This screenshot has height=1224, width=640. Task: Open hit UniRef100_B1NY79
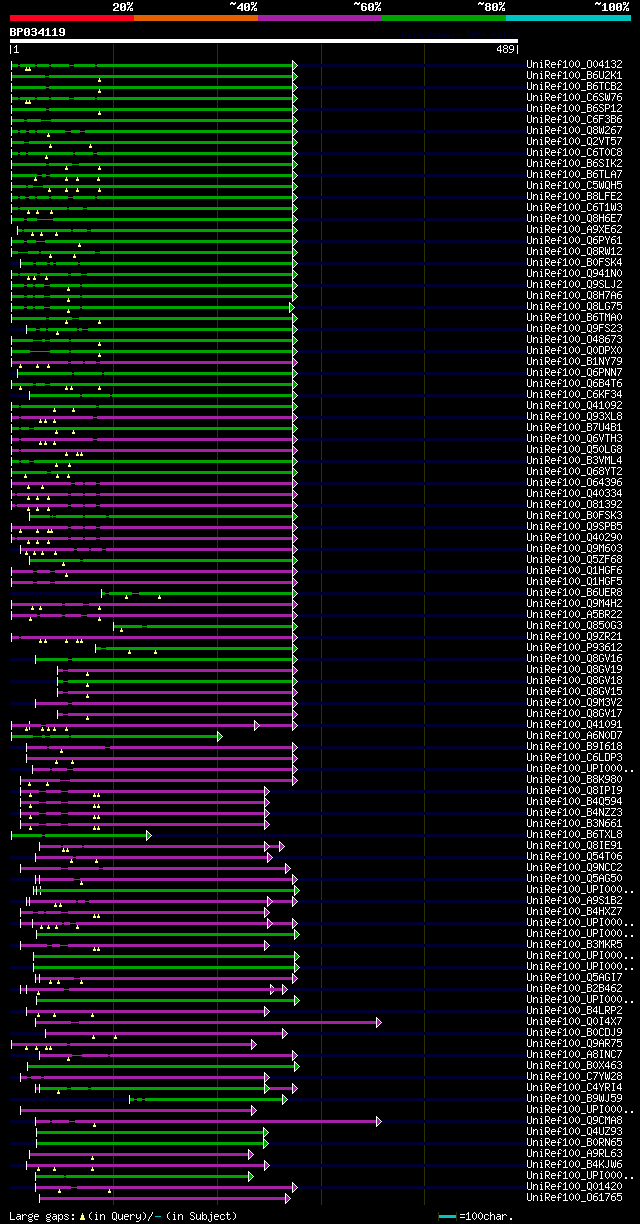tap(574, 362)
